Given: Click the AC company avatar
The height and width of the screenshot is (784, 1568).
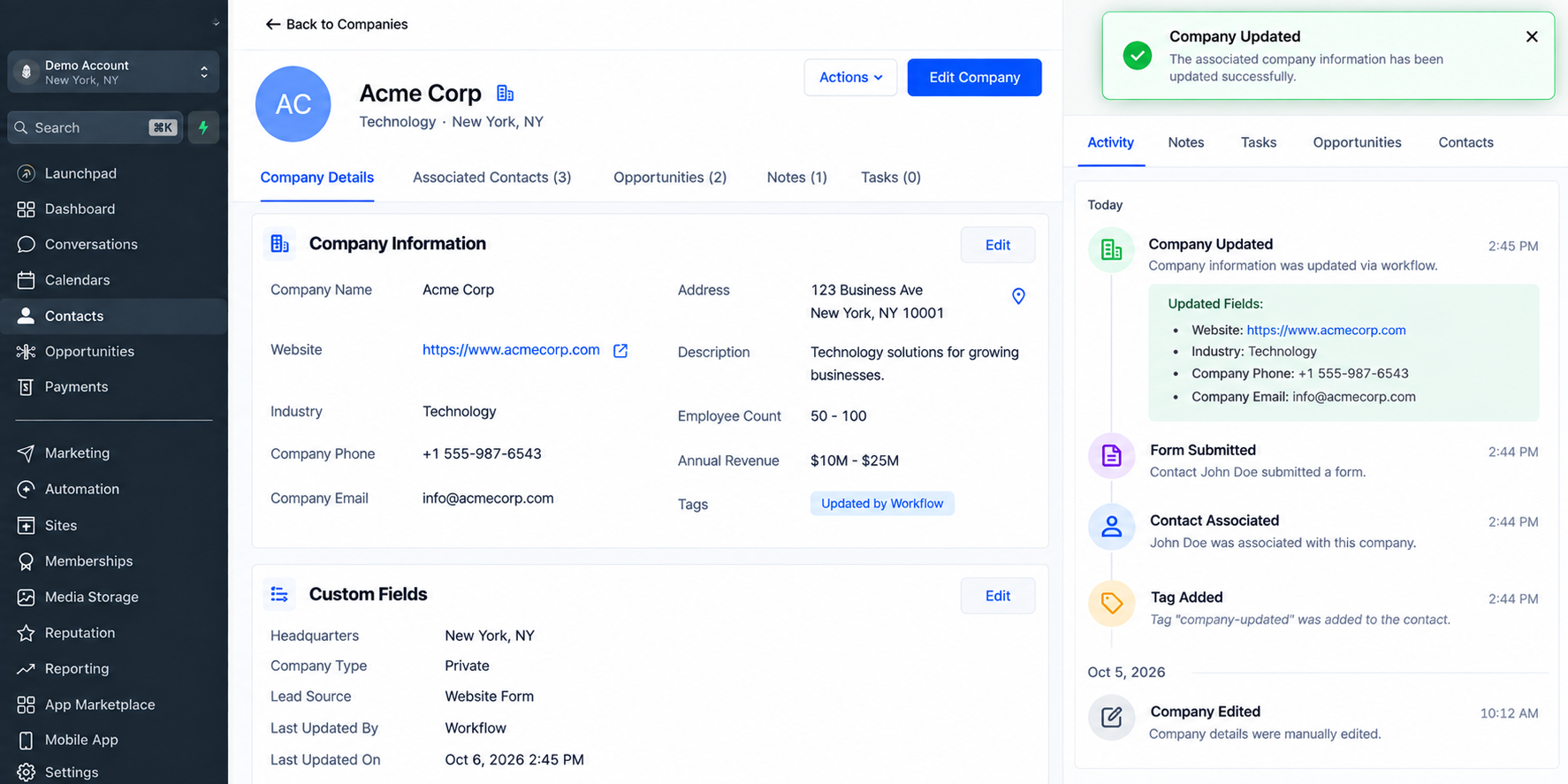Looking at the screenshot, I should click(293, 104).
